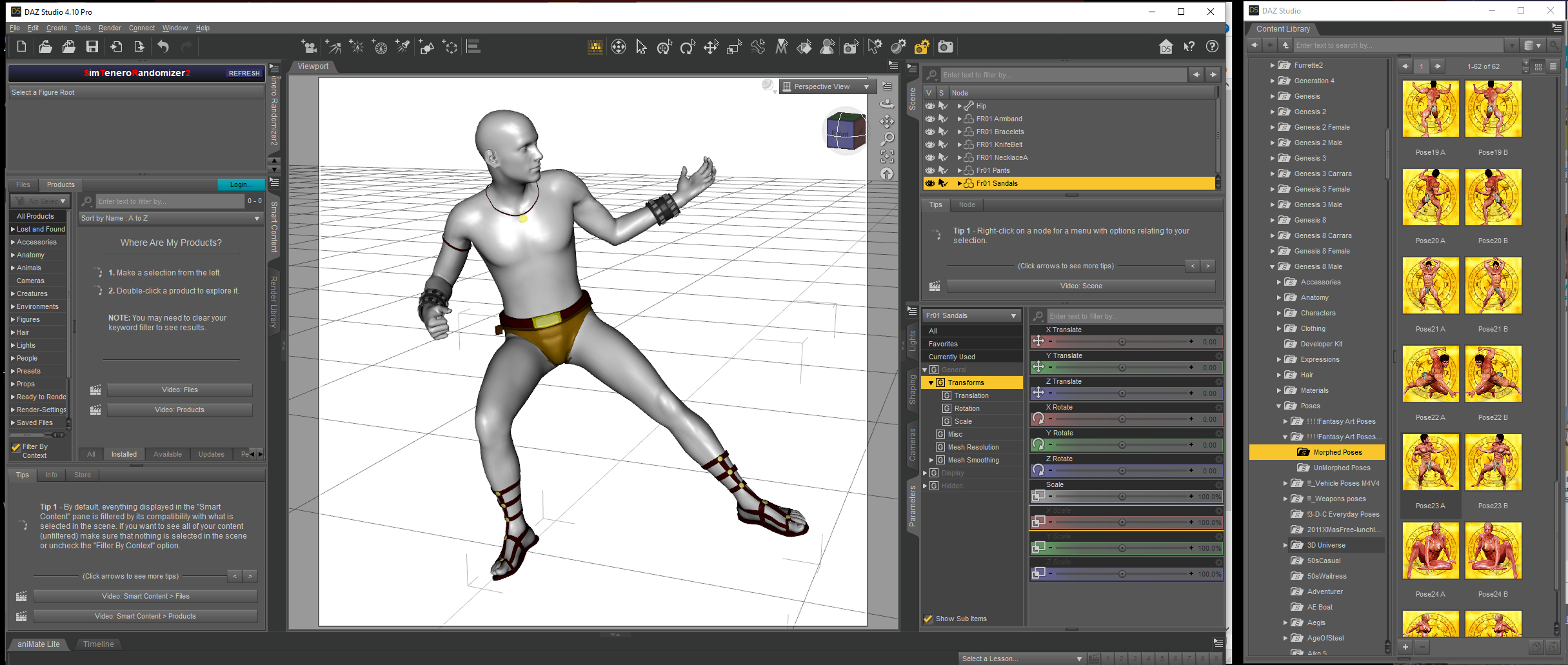Toggle visibility eye of FR01 Armband
1568x665 pixels.
point(929,119)
